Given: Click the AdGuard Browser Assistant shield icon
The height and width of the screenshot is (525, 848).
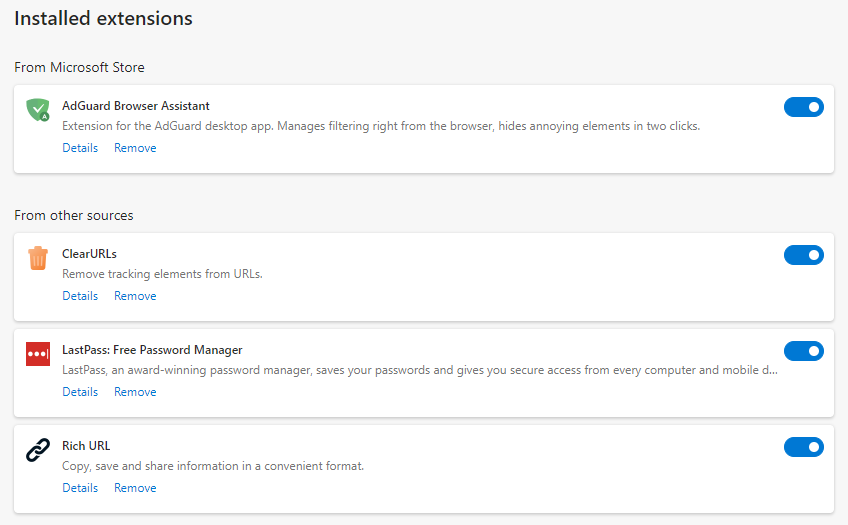Looking at the screenshot, I should [x=38, y=110].
